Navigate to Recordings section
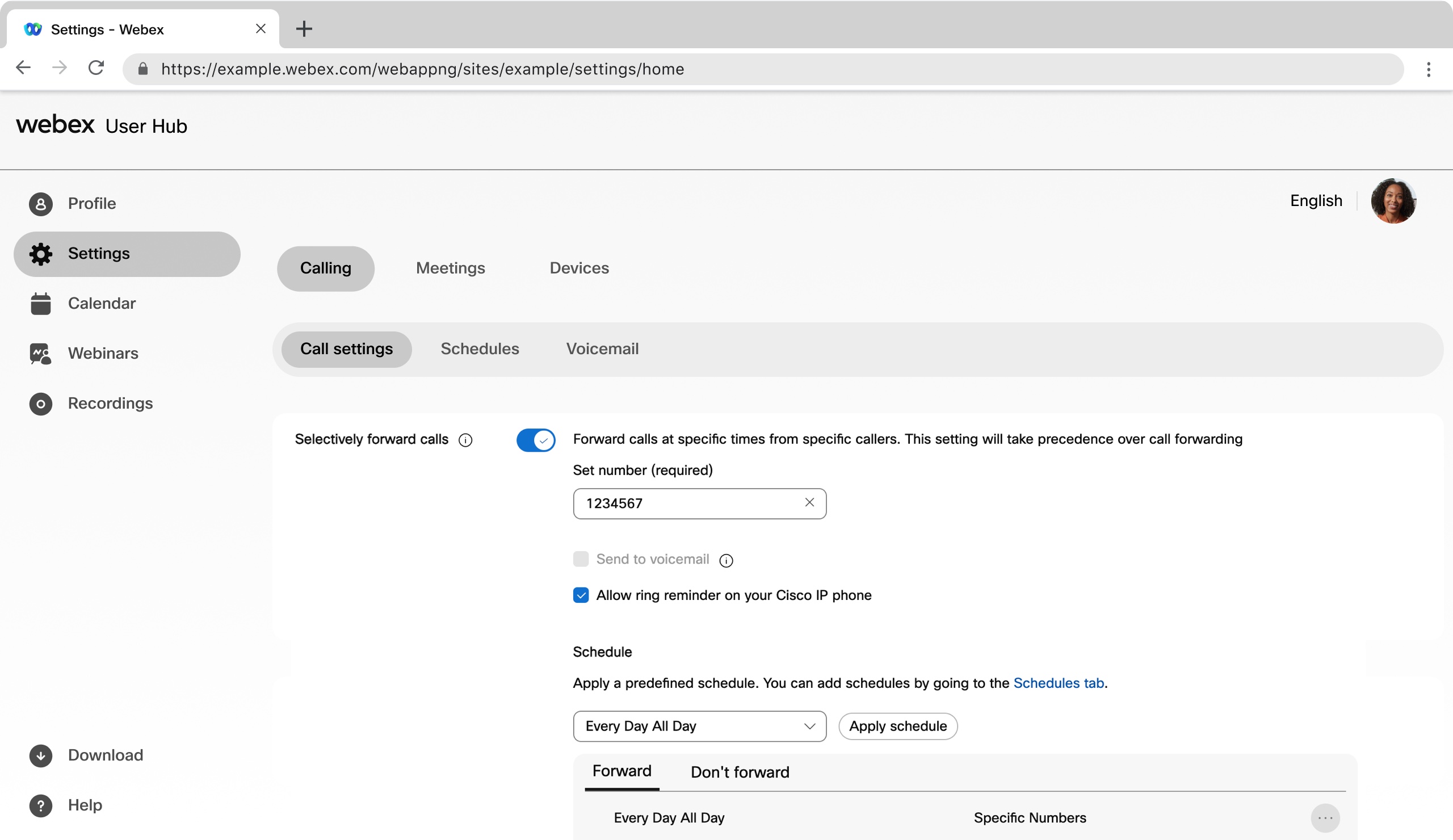 [111, 403]
